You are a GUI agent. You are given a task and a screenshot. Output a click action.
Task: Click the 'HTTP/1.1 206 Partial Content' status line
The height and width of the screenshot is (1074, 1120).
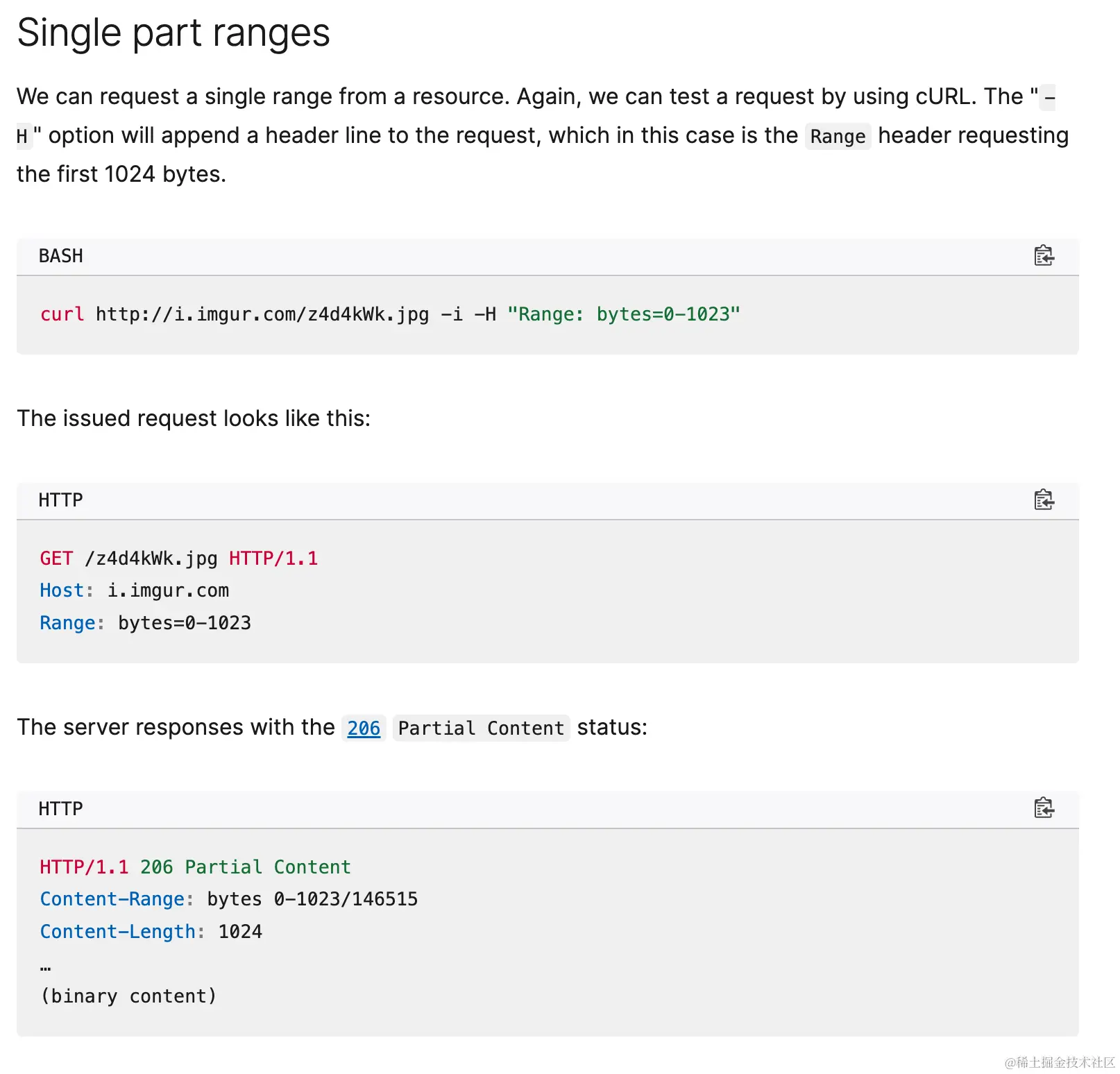click(195, 867)
